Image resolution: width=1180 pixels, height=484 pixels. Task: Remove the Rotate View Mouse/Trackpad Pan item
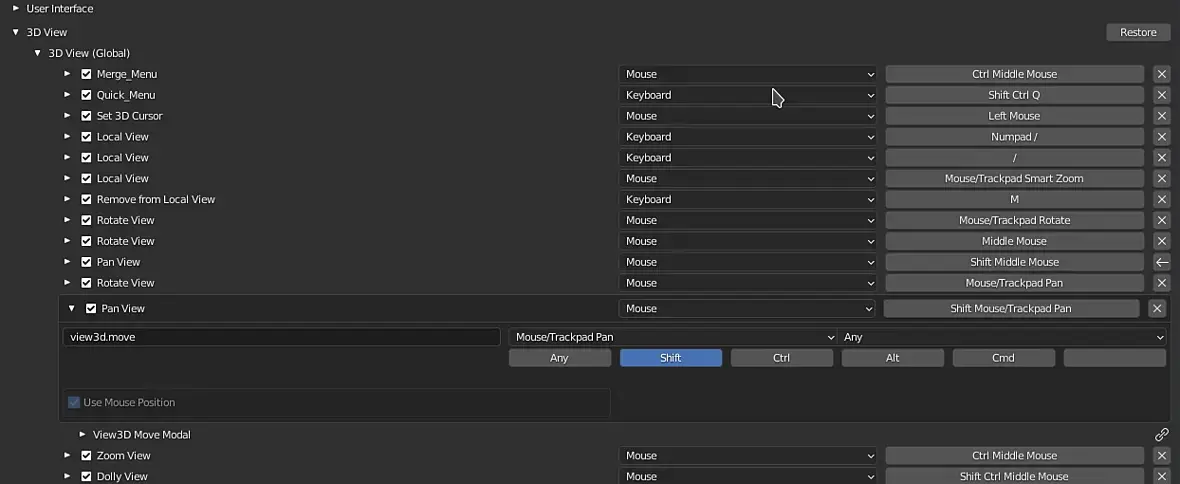tap(1161, 283)
